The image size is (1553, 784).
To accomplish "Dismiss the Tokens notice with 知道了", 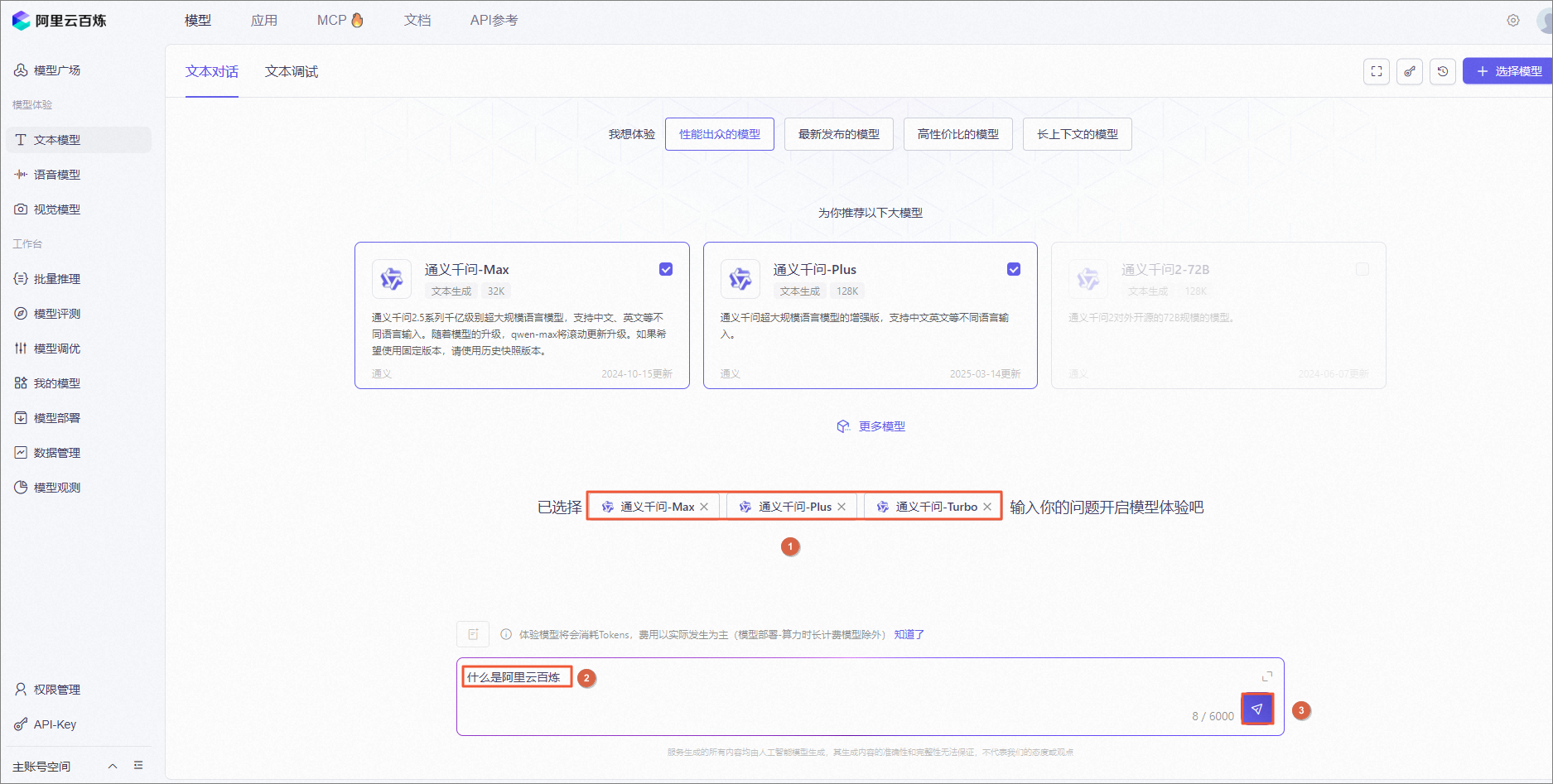I will pos(909,635).
